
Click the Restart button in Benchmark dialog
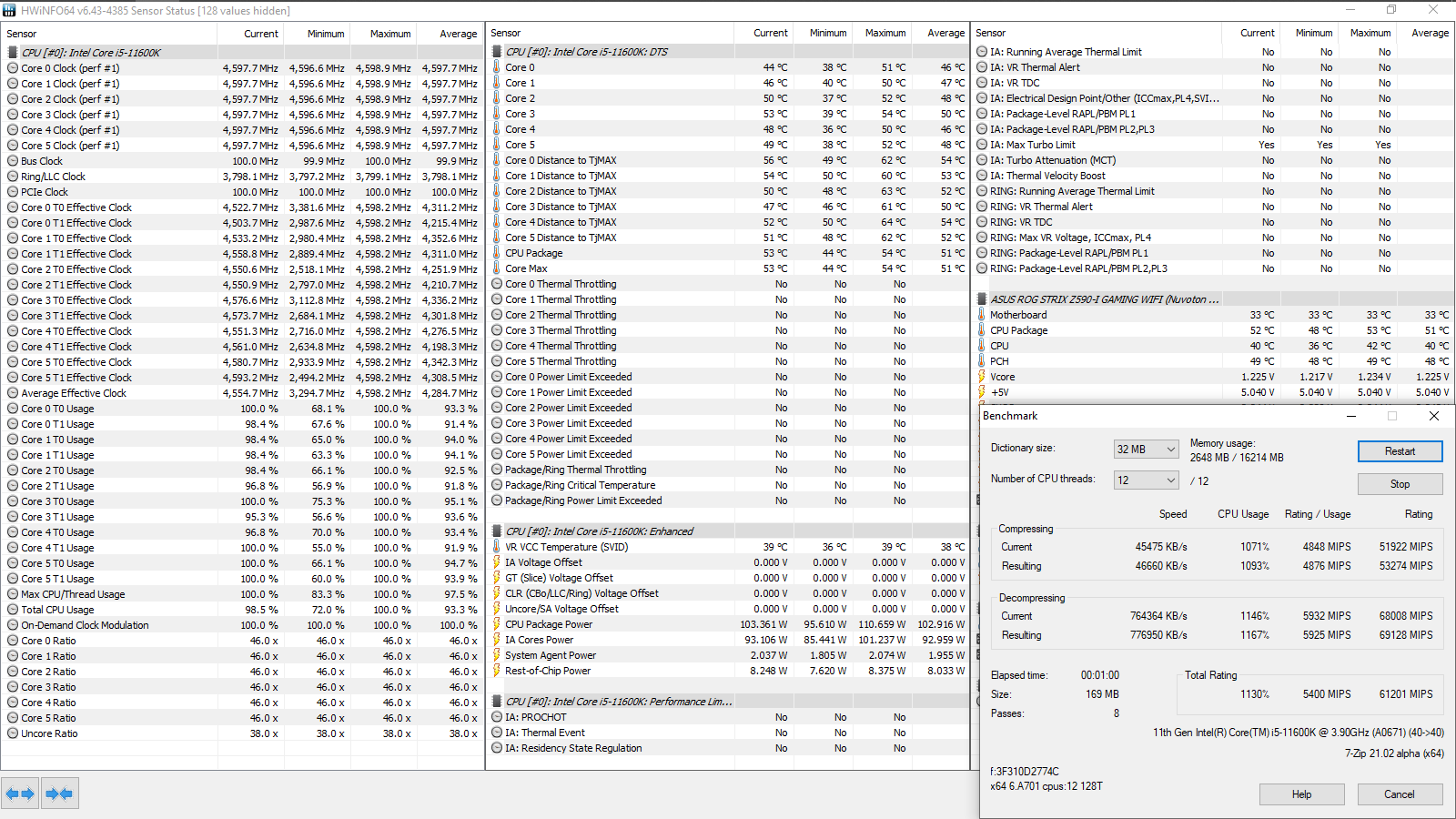[x=1400, y=451]
